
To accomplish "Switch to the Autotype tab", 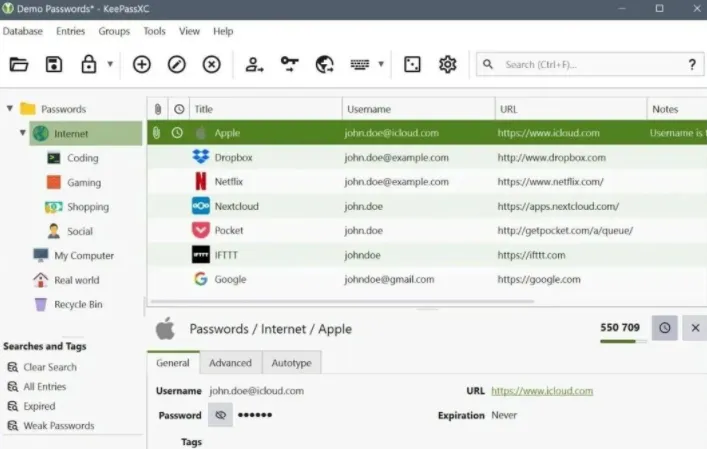I will coord(291,363).
